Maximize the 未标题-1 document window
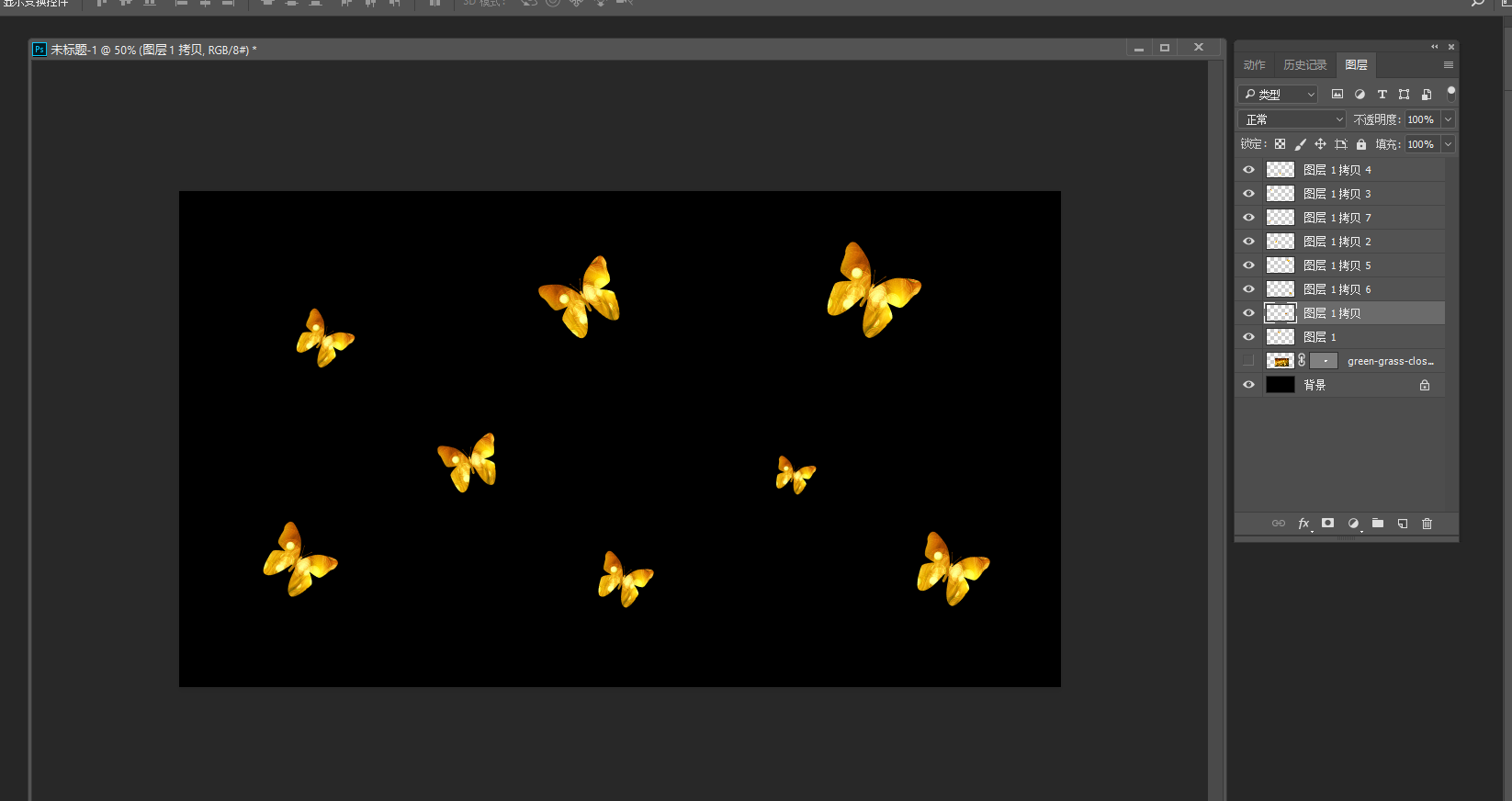 [x=1165, y=49]
